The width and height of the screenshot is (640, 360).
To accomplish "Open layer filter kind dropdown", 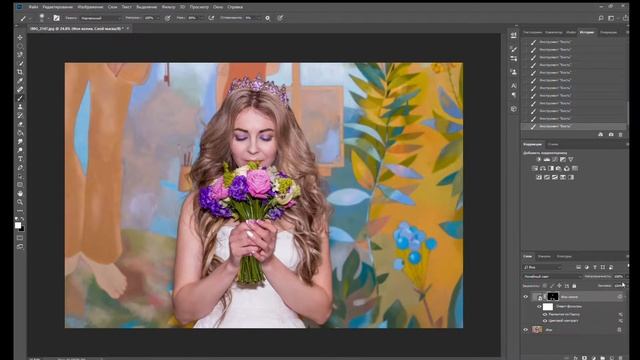I will [543, 267].
